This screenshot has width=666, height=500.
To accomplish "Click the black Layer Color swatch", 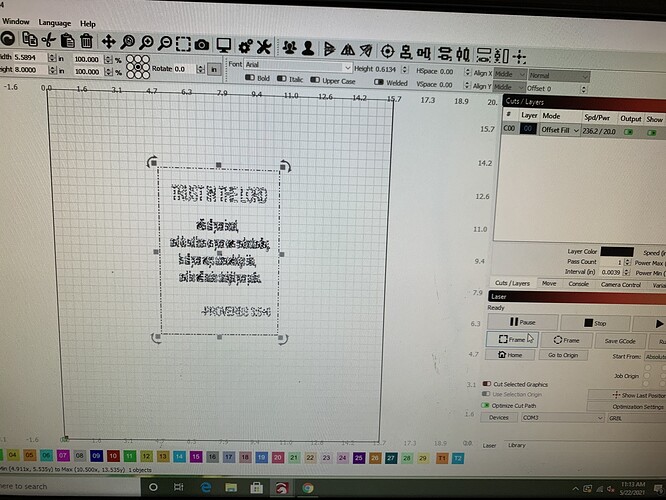I will click(x=617, y=251).
